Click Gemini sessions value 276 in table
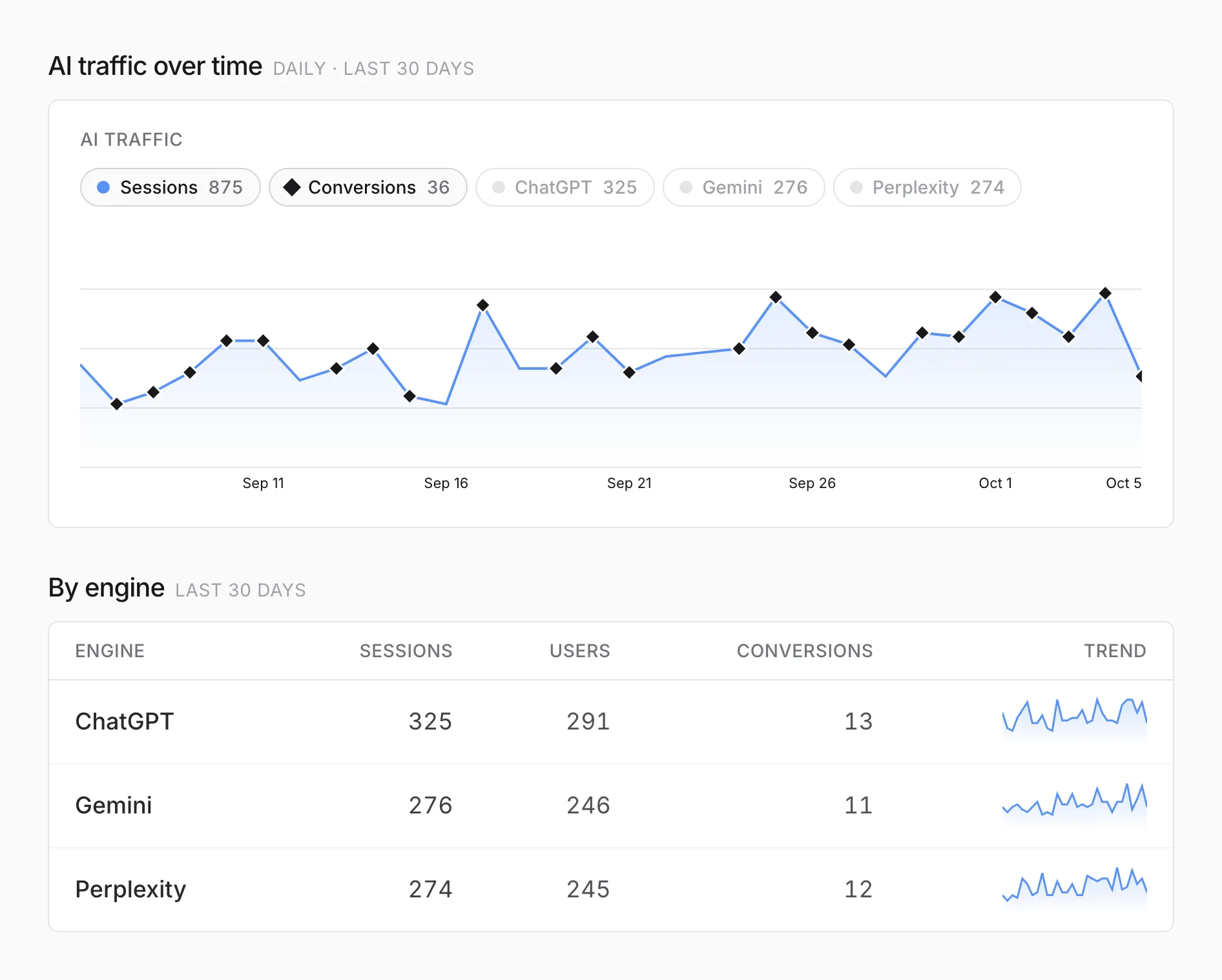This screenshot has width=1222, height=980. pyautogui.click(x=430, y=805)
